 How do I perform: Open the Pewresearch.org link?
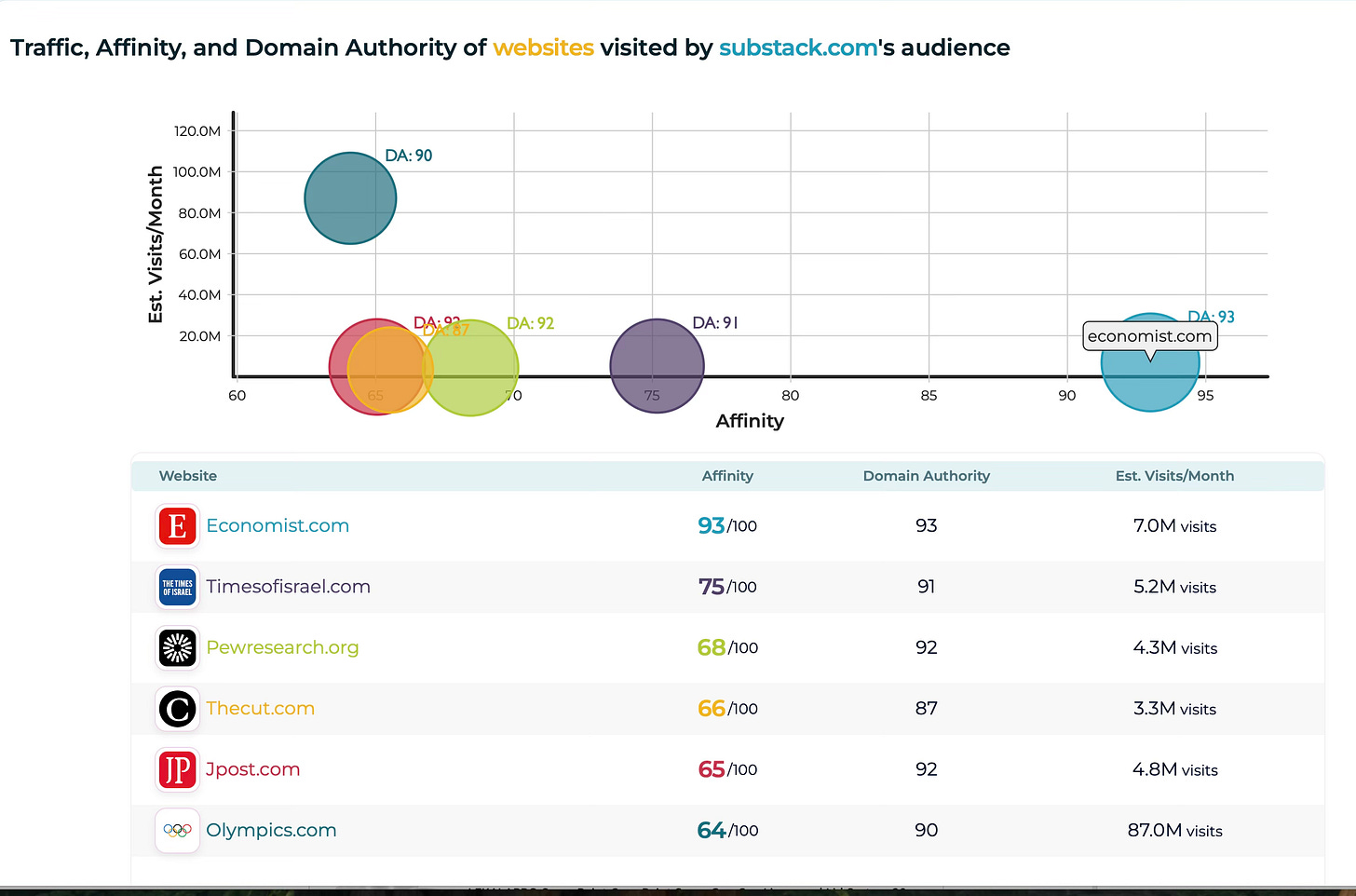[x=282, y=647]
